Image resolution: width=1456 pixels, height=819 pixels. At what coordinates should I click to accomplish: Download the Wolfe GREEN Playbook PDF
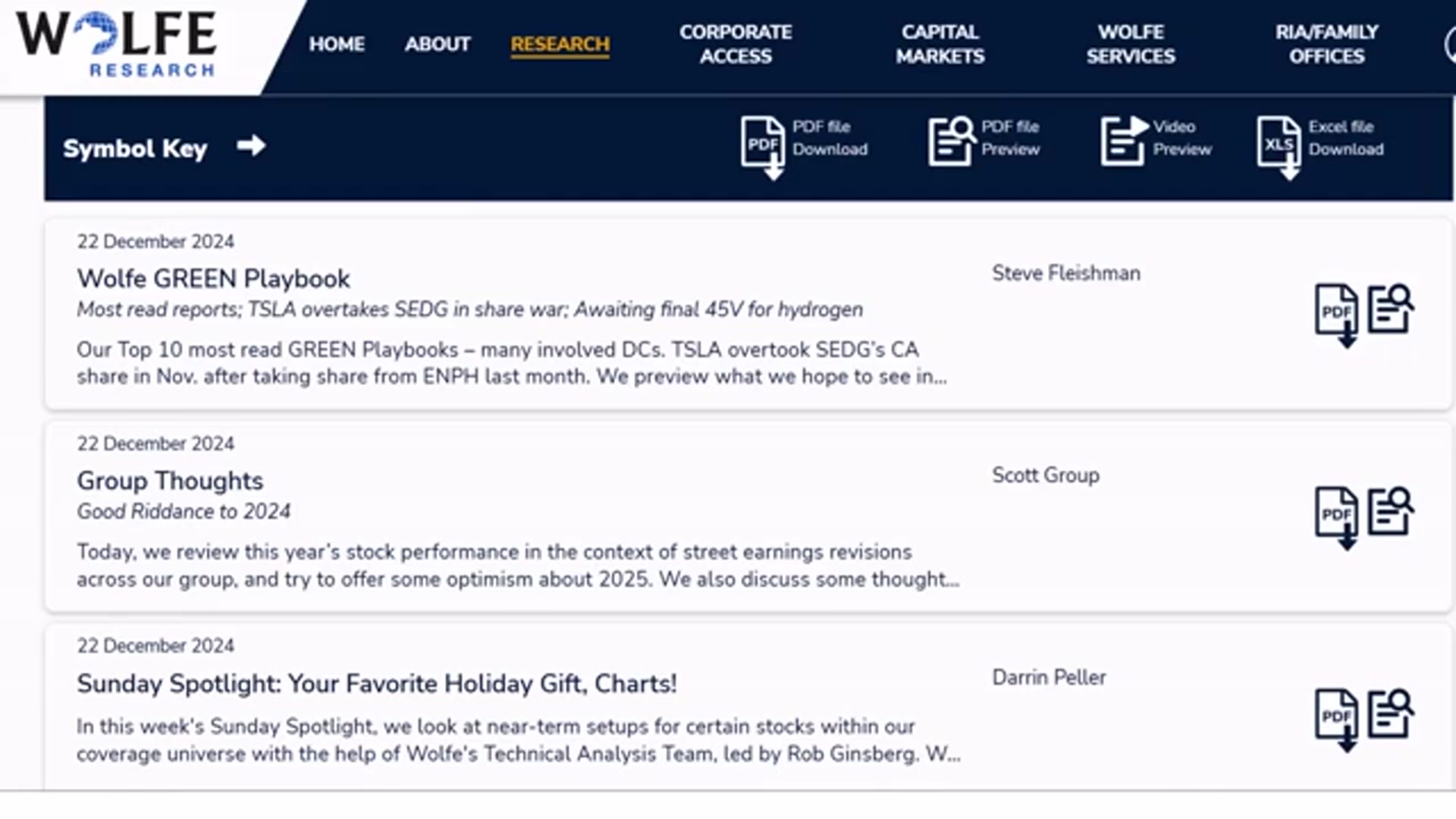pyautogui.click(x=1336, y=315)
